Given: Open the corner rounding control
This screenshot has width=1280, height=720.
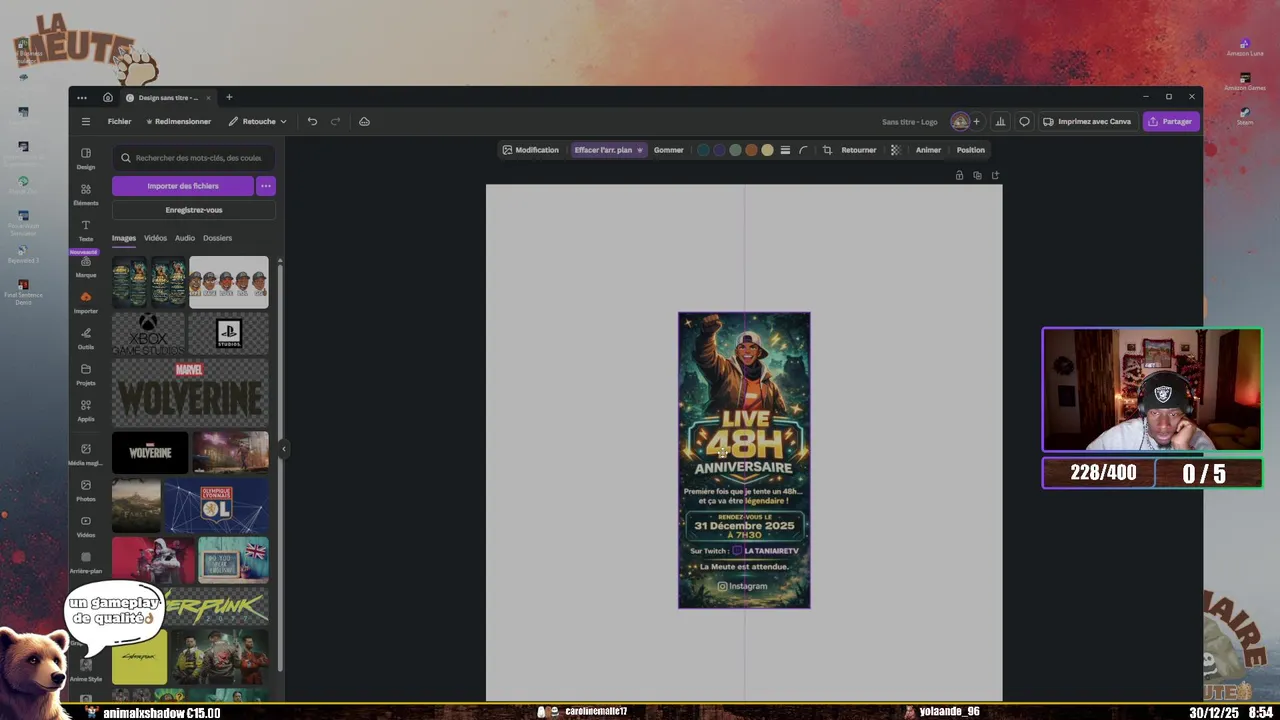Looking at the screenshot, I should click(803, 150).
